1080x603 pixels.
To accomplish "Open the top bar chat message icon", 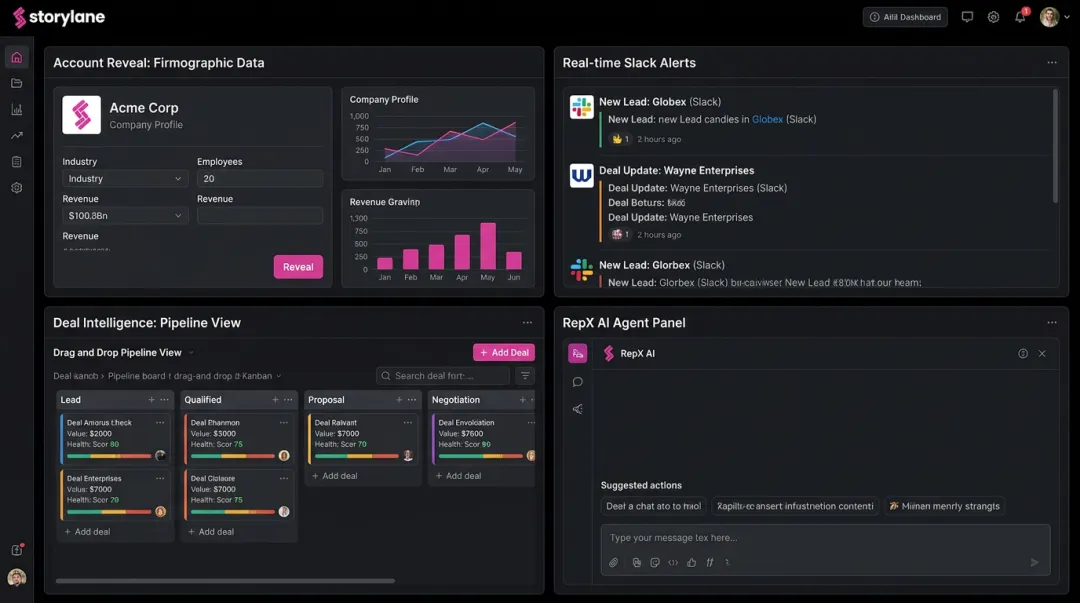I will click(967, 17).
